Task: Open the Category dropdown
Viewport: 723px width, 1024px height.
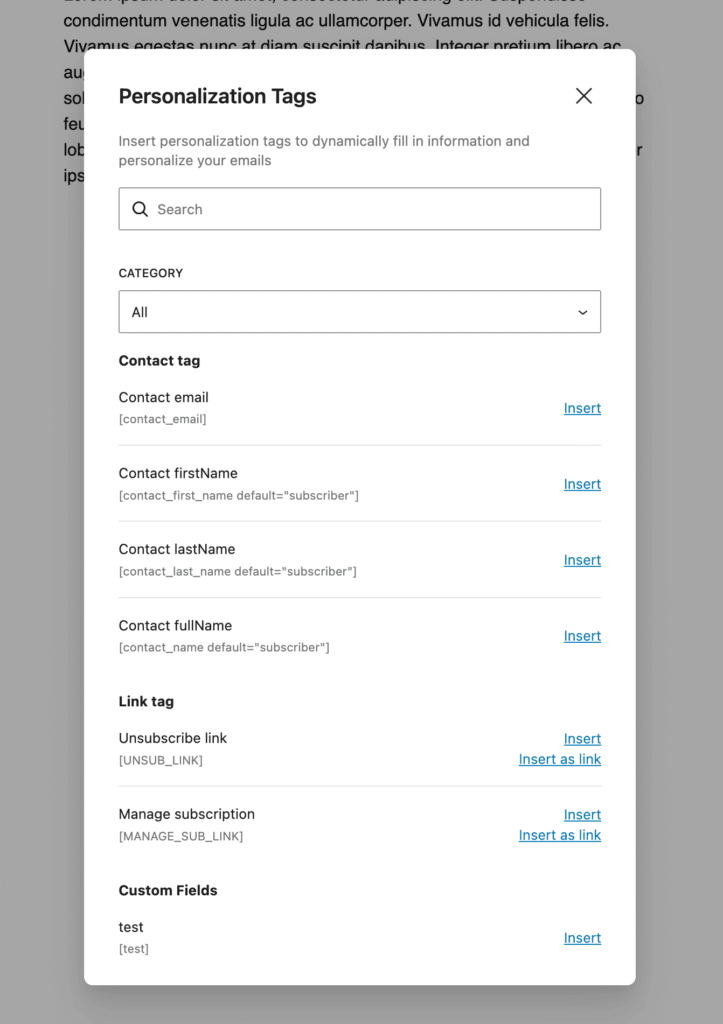Action: pos(359,311)
